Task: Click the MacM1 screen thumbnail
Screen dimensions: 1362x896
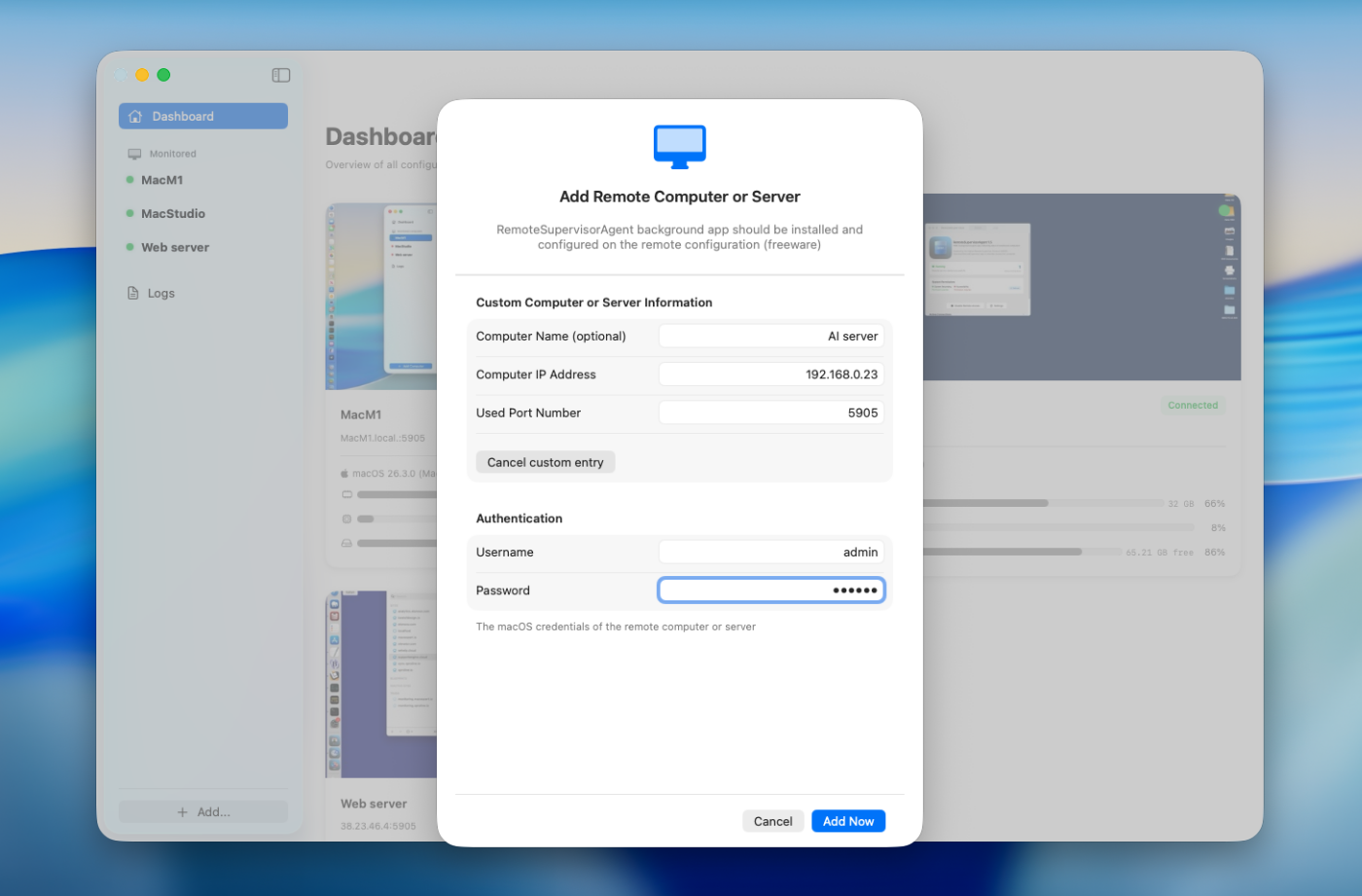Action: pyautogui.click(x=380, y=297)
